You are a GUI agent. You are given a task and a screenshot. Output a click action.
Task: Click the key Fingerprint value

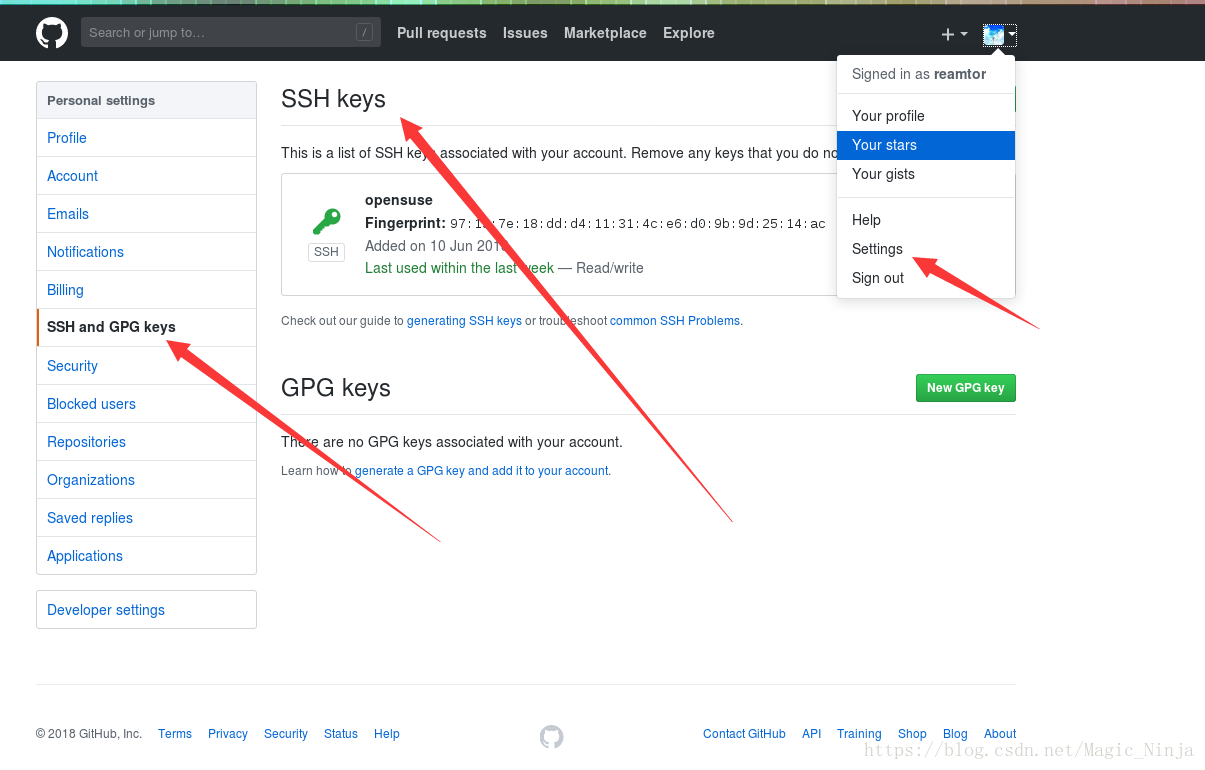638,224
